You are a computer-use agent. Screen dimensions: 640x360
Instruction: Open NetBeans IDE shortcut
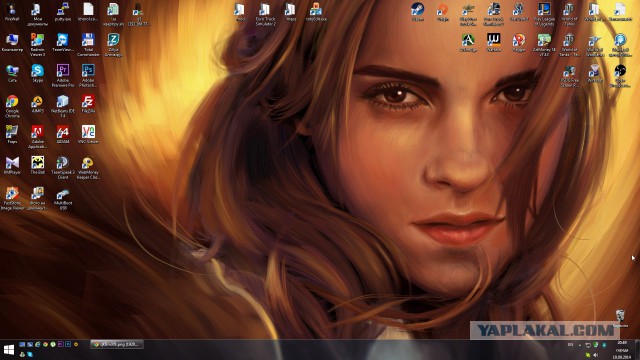pyautogui.click(x=63, y=106)
